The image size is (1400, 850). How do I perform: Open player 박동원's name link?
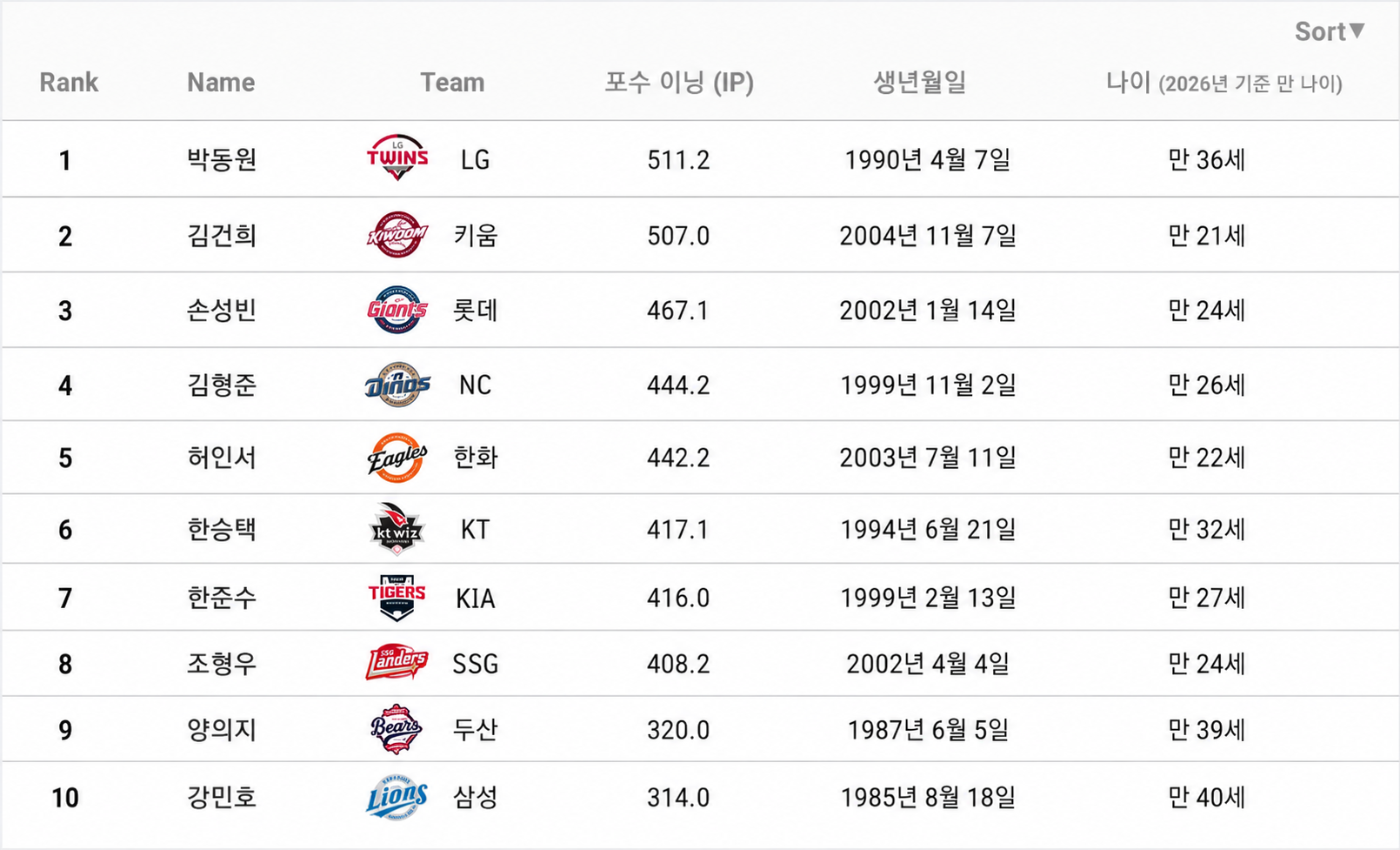[222, 159]
